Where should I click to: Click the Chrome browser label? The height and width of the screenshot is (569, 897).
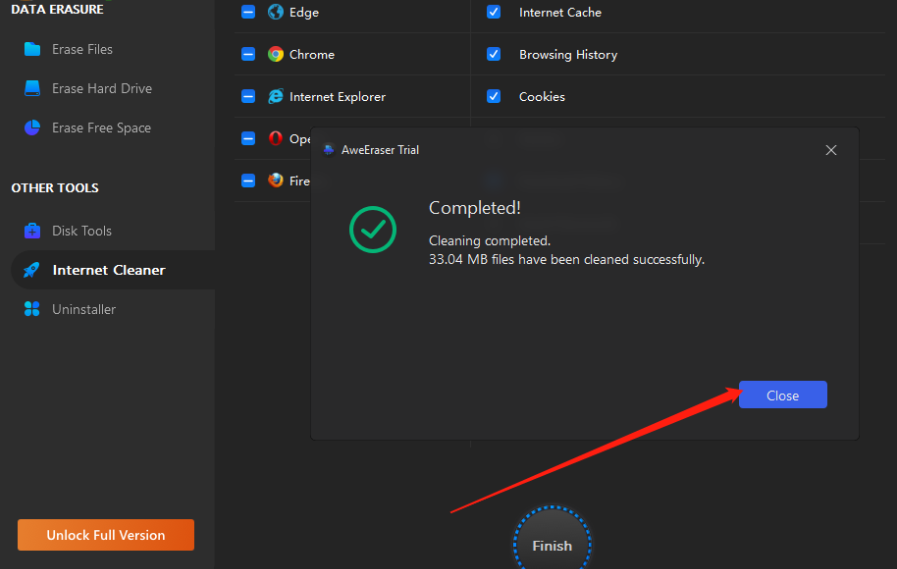312,54
